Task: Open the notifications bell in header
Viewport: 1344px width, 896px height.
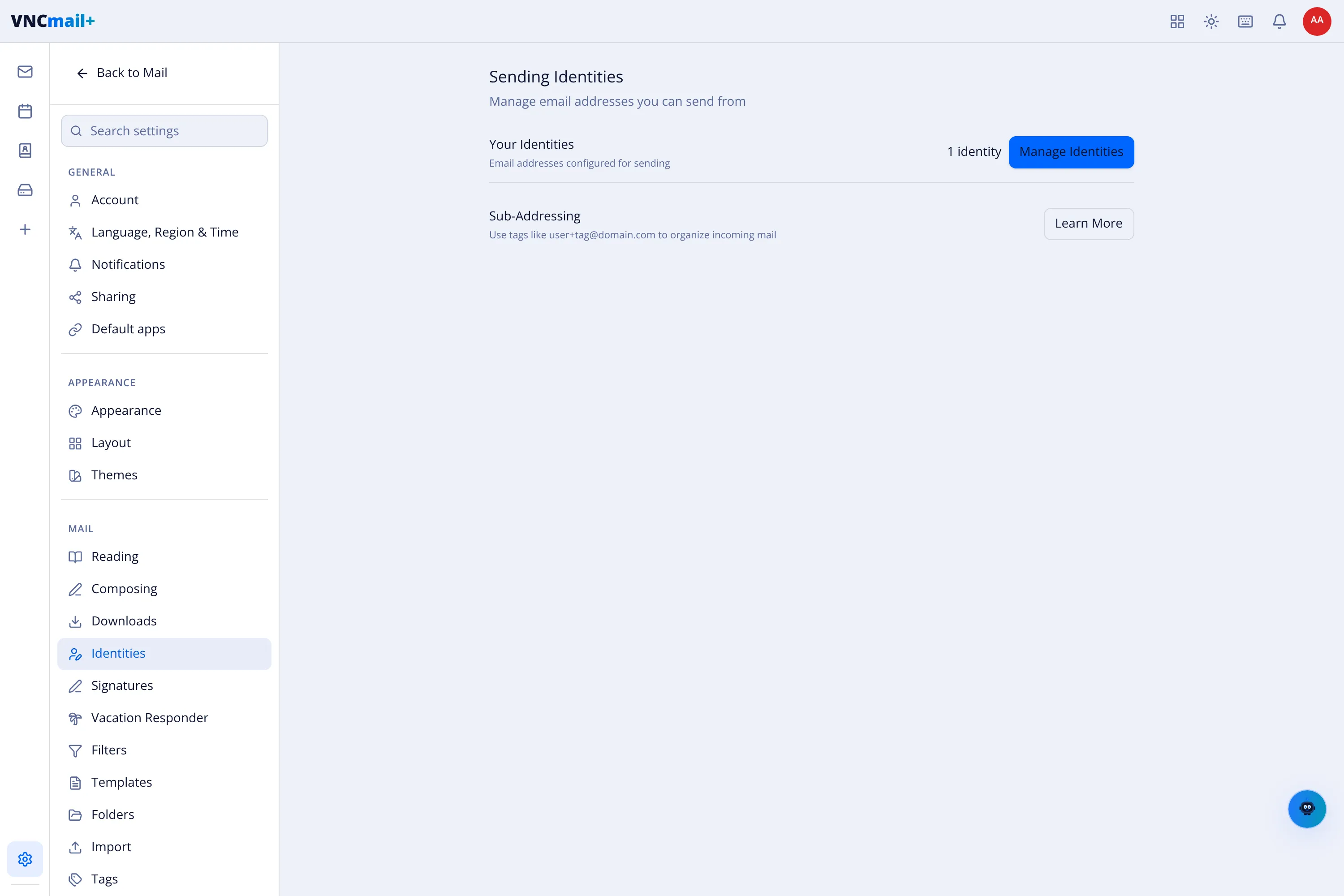Action: pyautogui.click(x=1279, y=21)
